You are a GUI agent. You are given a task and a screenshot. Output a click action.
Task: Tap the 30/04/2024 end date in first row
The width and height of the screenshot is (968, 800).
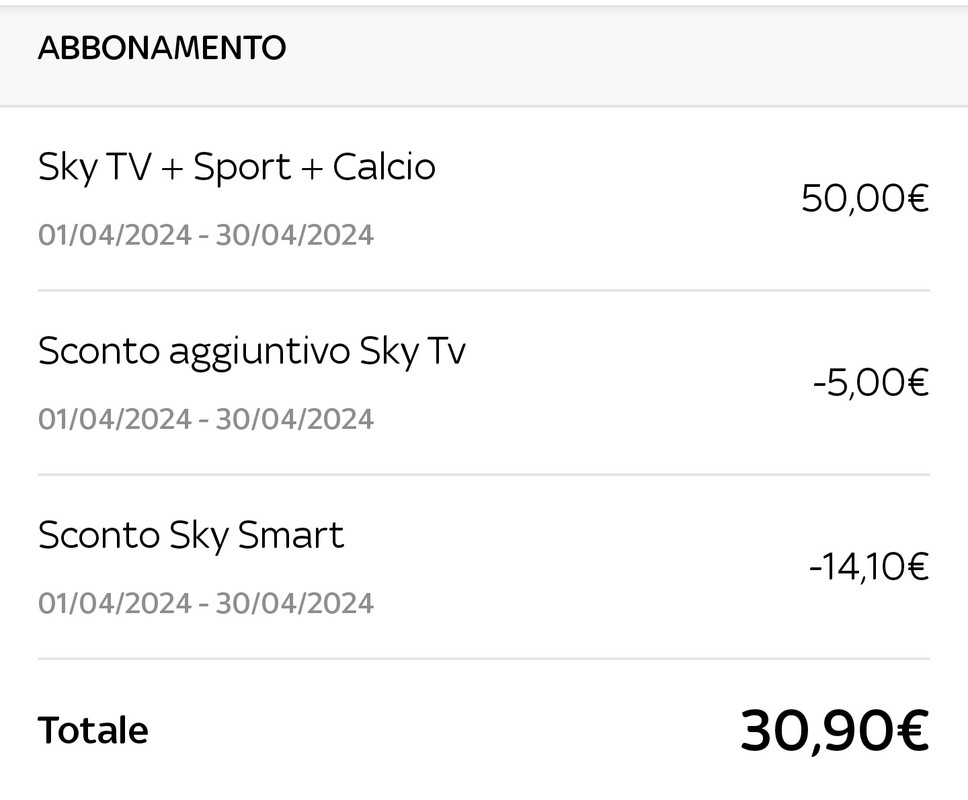coord(294,235)
